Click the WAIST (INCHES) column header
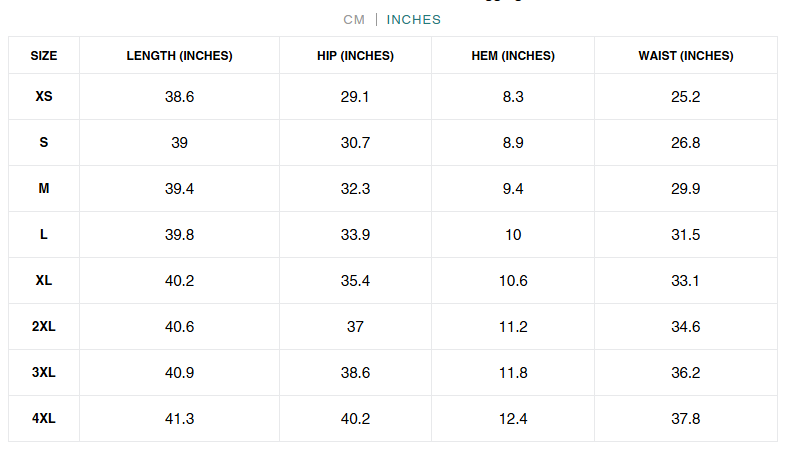Screen dimensions: 791x458 [685, 56]
